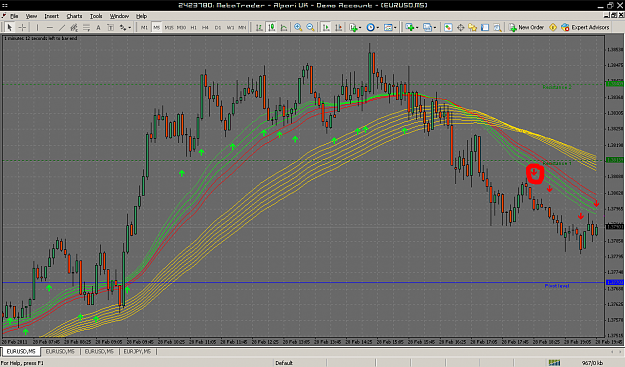The height and width of the screenshot is (367, 625).
Task: Open the Strategy Tester panel
Action: [x=497, y=27]
